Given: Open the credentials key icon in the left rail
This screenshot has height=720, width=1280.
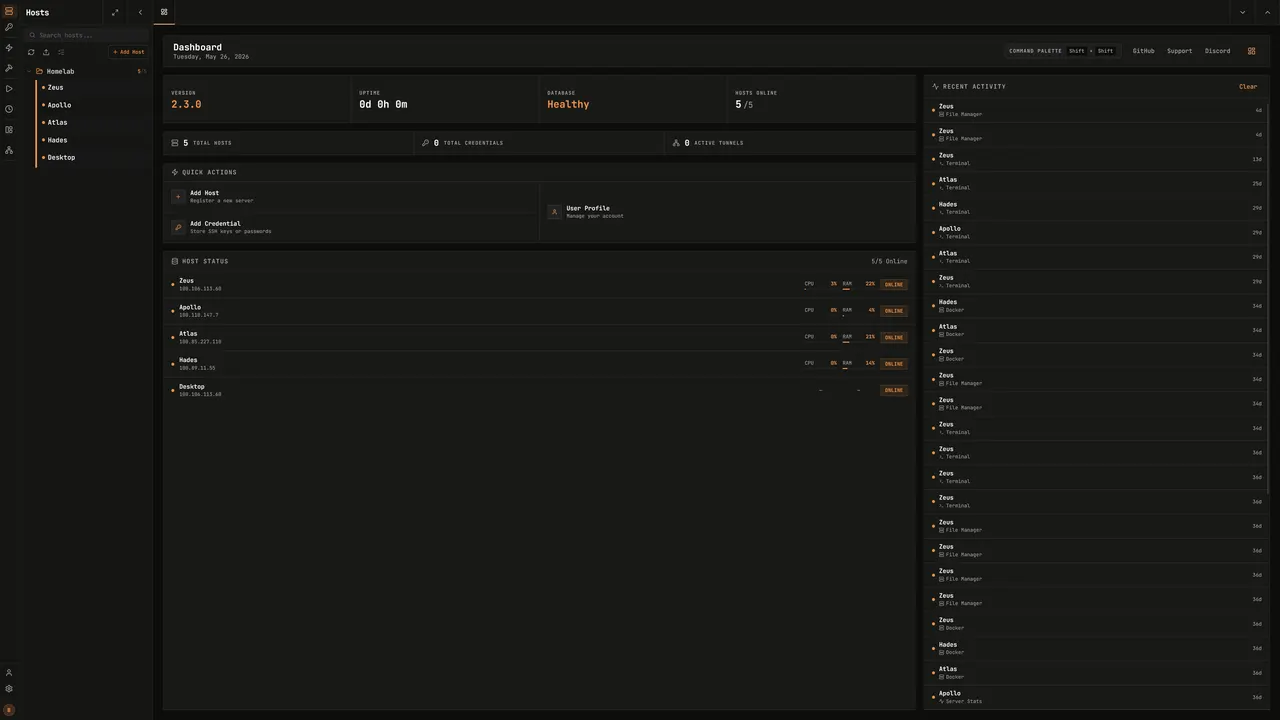Looking at the screenshot, I should [x=9, y=27].
